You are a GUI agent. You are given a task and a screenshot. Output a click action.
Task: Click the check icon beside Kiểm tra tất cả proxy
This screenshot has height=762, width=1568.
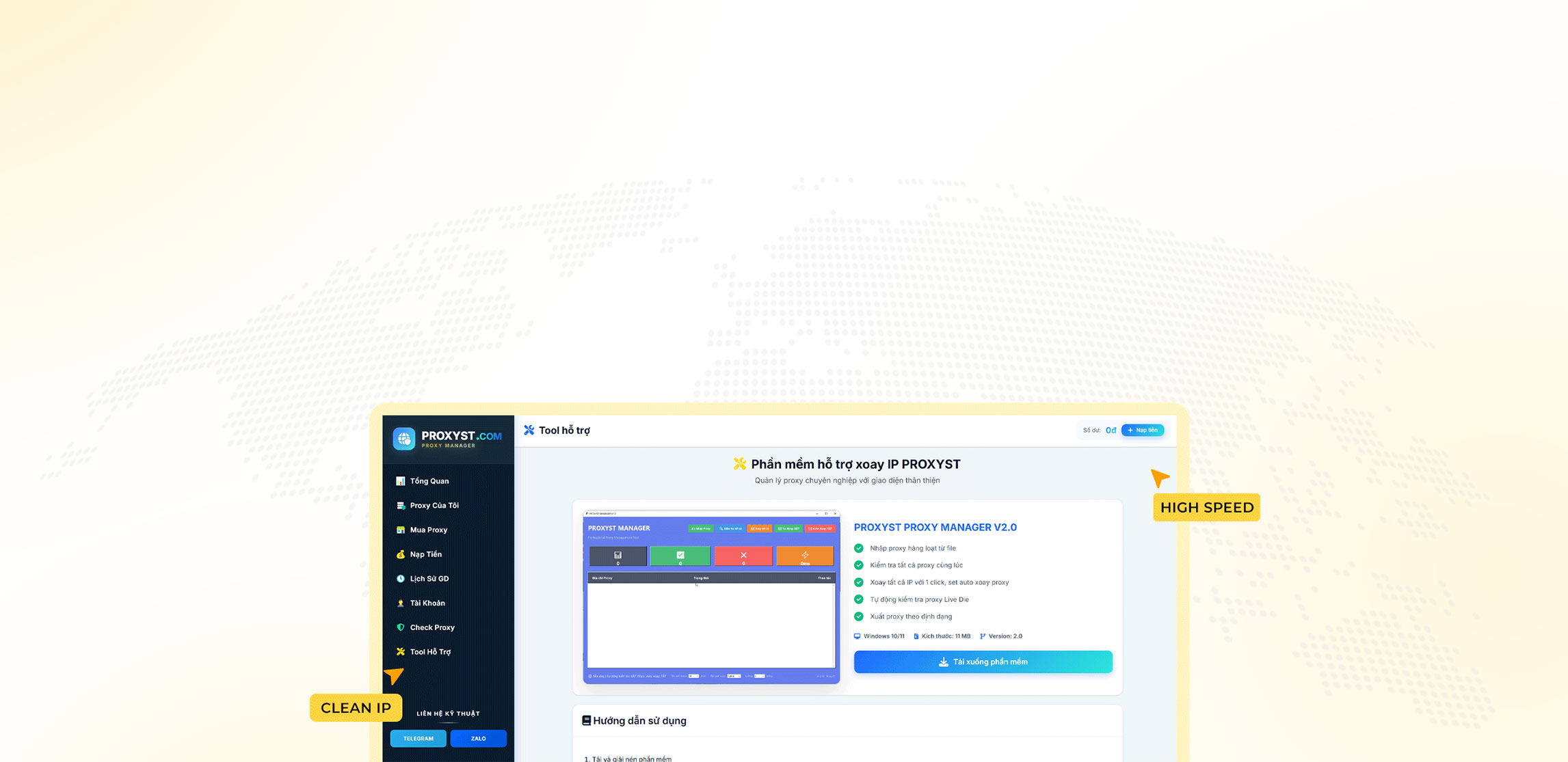(x=859, y=565)
